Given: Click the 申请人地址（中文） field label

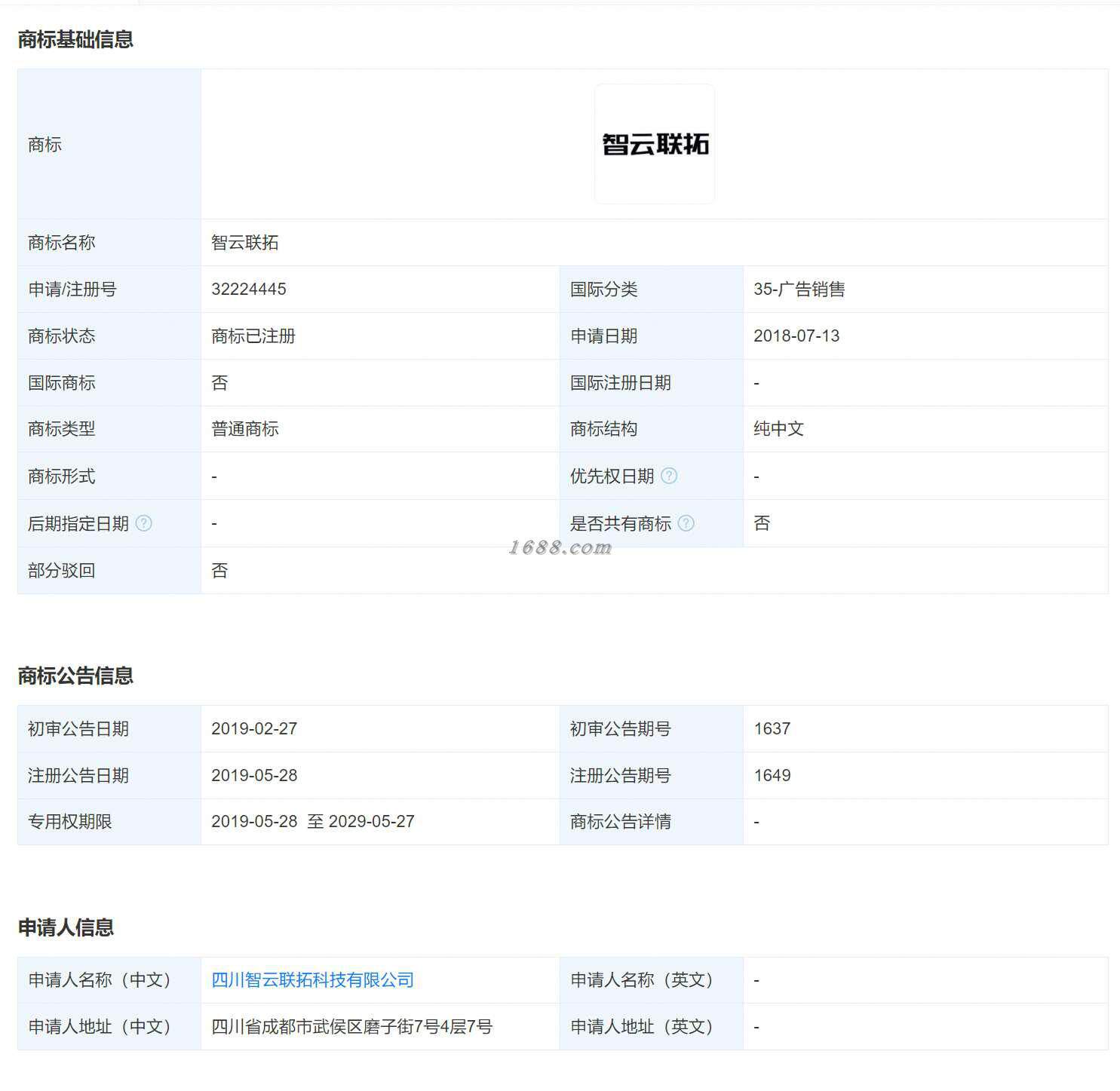Looking at the screenshot, I should (x=100, y=1026).
